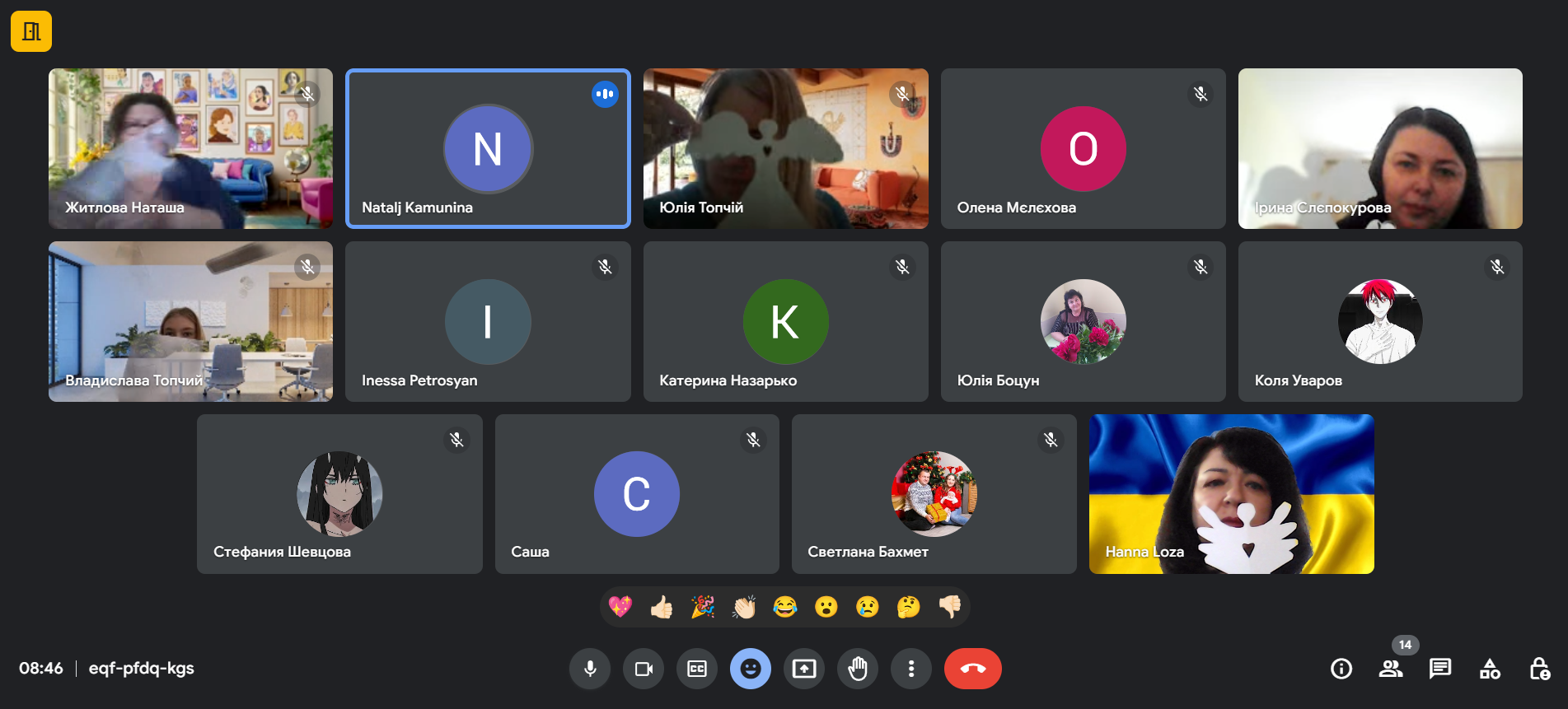
Task: Toggle the camera on or off
Action: tap(644, 669)
